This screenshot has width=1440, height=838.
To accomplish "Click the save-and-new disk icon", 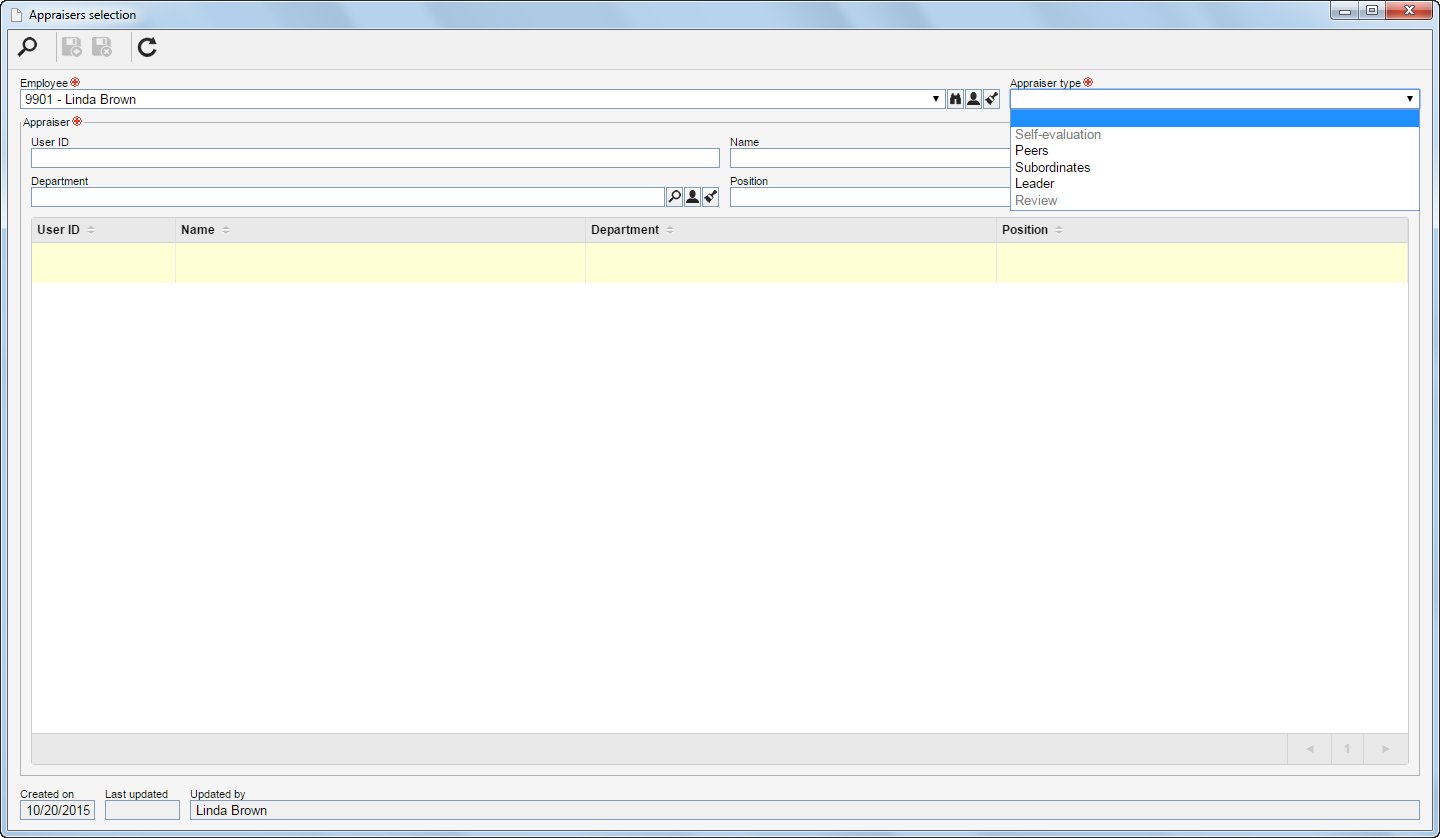I will (x=72, y=47).
